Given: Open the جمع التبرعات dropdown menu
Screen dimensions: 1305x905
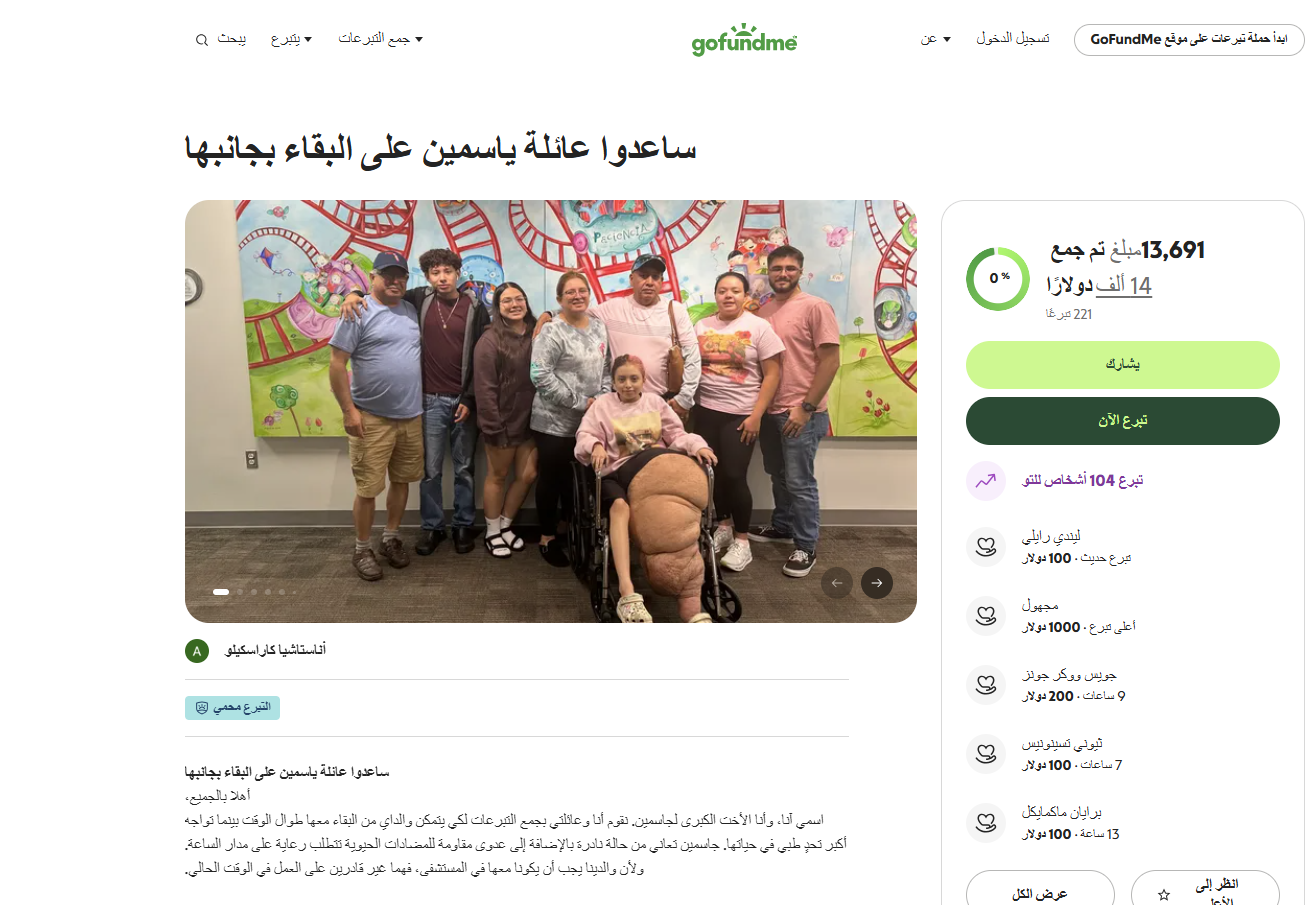Looking at the screenshot, I should tap(380, 39).
